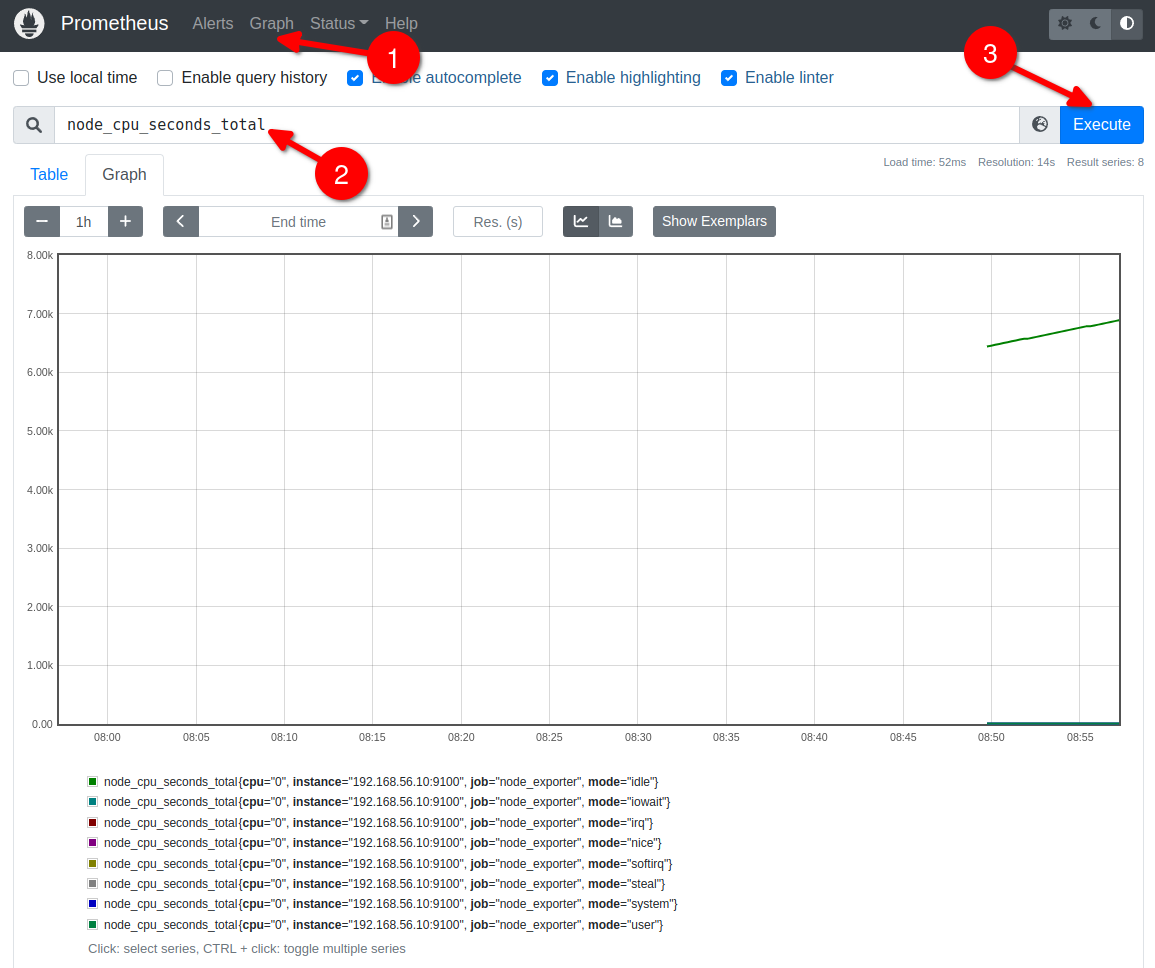Disable the Enable linter checkbox
The height and width of the screenshot is (968, 1155).
click(x=729, y=77)
